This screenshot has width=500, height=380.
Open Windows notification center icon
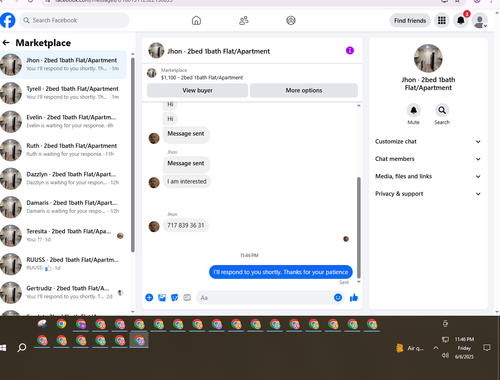pyautogui.click(x=487, y=348)
